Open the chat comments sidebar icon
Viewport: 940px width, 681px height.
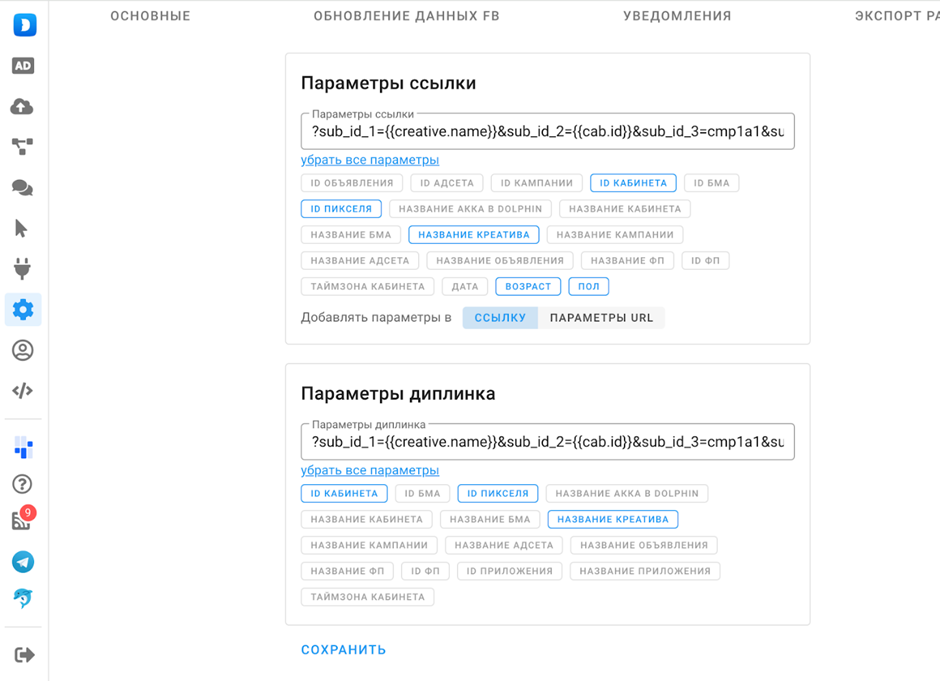23,188
